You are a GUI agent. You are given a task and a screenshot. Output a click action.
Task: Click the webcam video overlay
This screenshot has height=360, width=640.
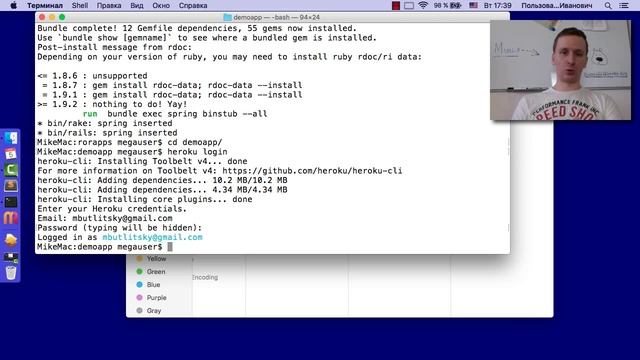point(560,70)
